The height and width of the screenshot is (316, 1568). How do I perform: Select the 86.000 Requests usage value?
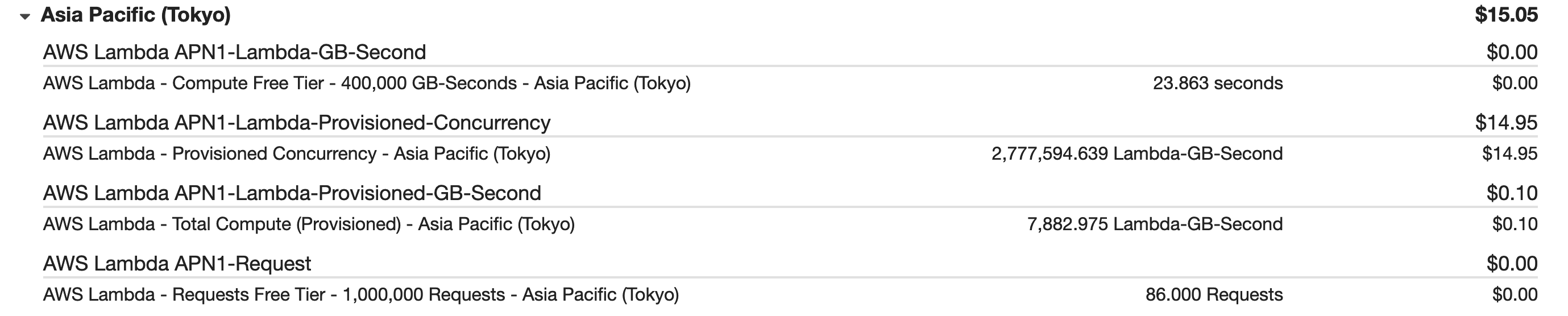pyautogui.click(x=1214, y=296)
